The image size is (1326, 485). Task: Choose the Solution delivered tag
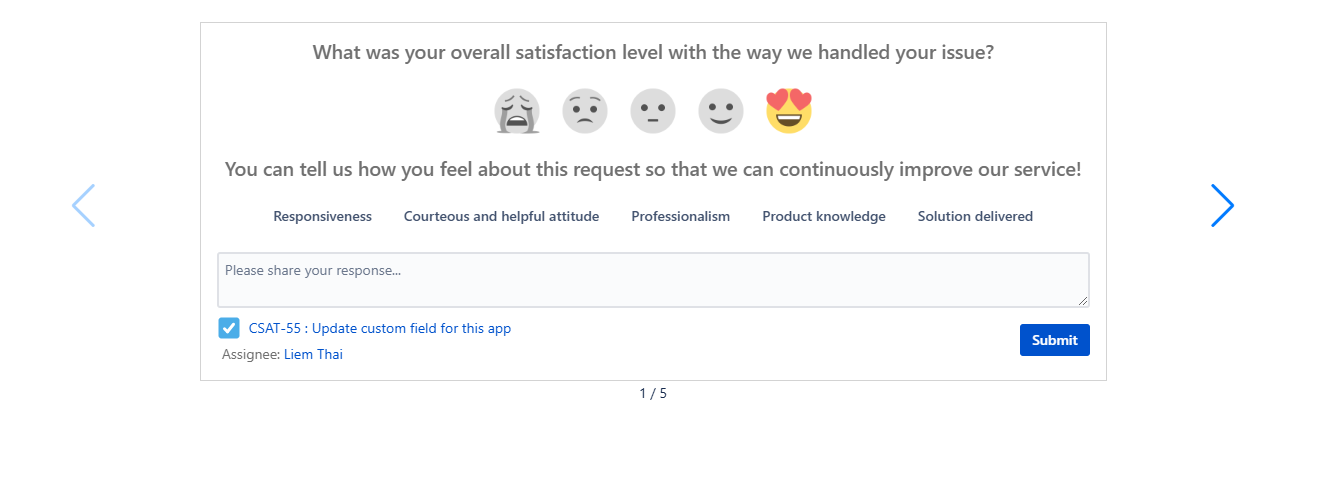[975, 216]
